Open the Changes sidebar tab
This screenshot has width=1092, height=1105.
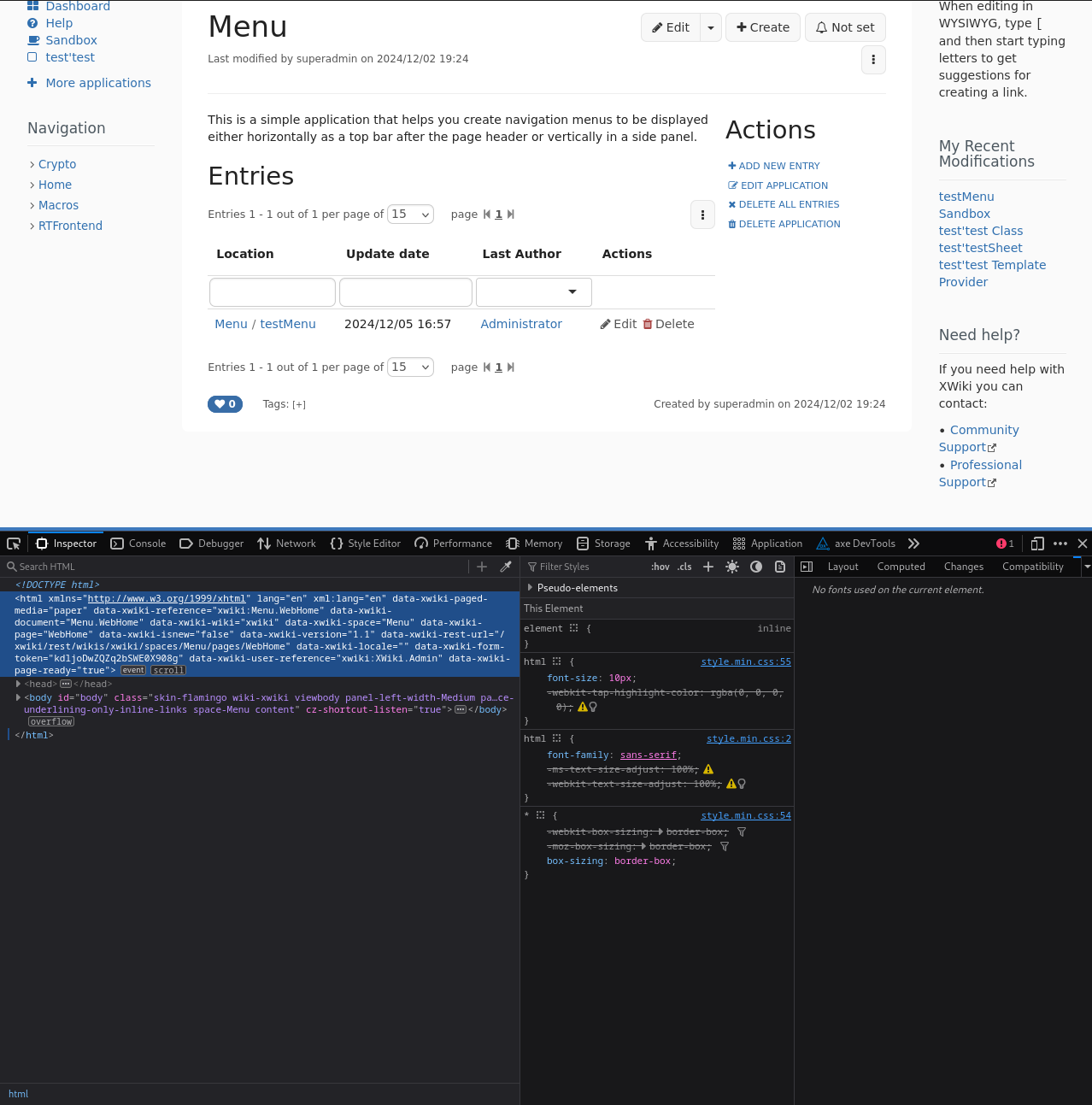[x=964, y=567]
